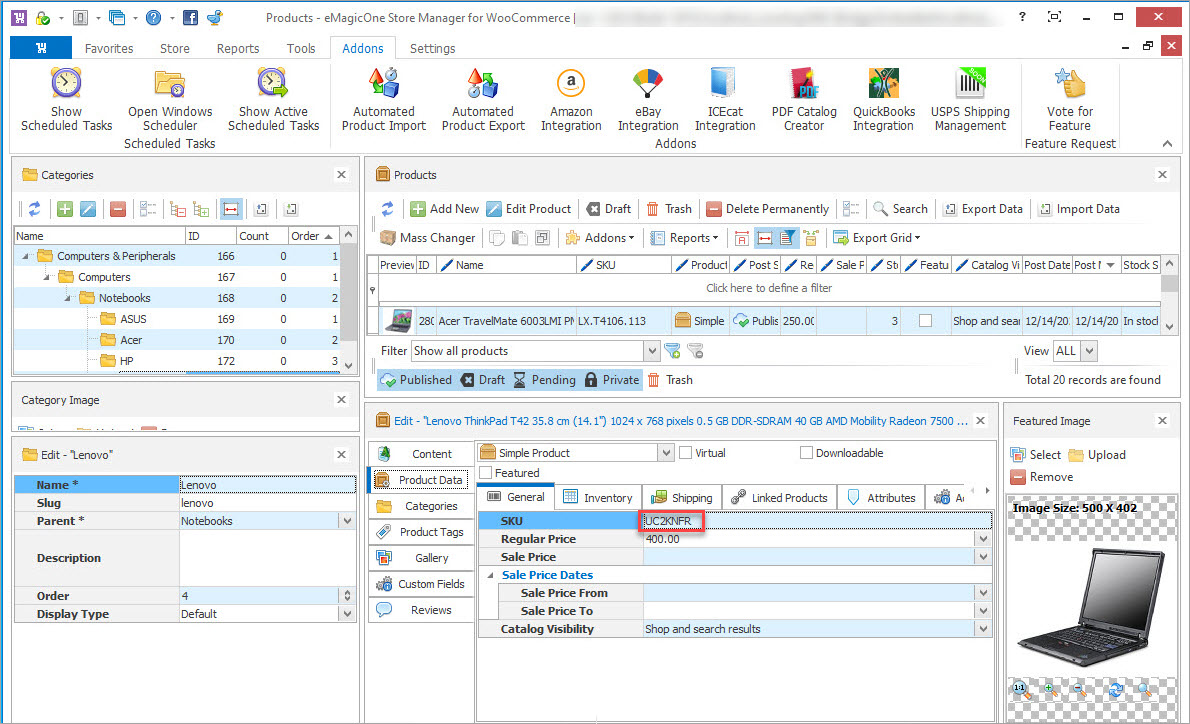Click Export Data button
Screen dimensions: 1190x724
[x=983, y=209]
